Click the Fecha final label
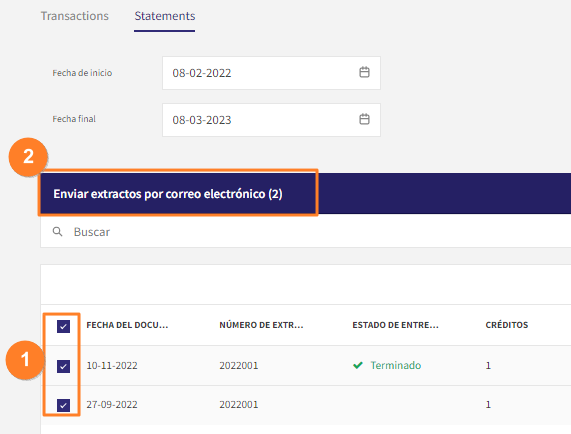Screen dimensions: 571x434 point(74,119)
